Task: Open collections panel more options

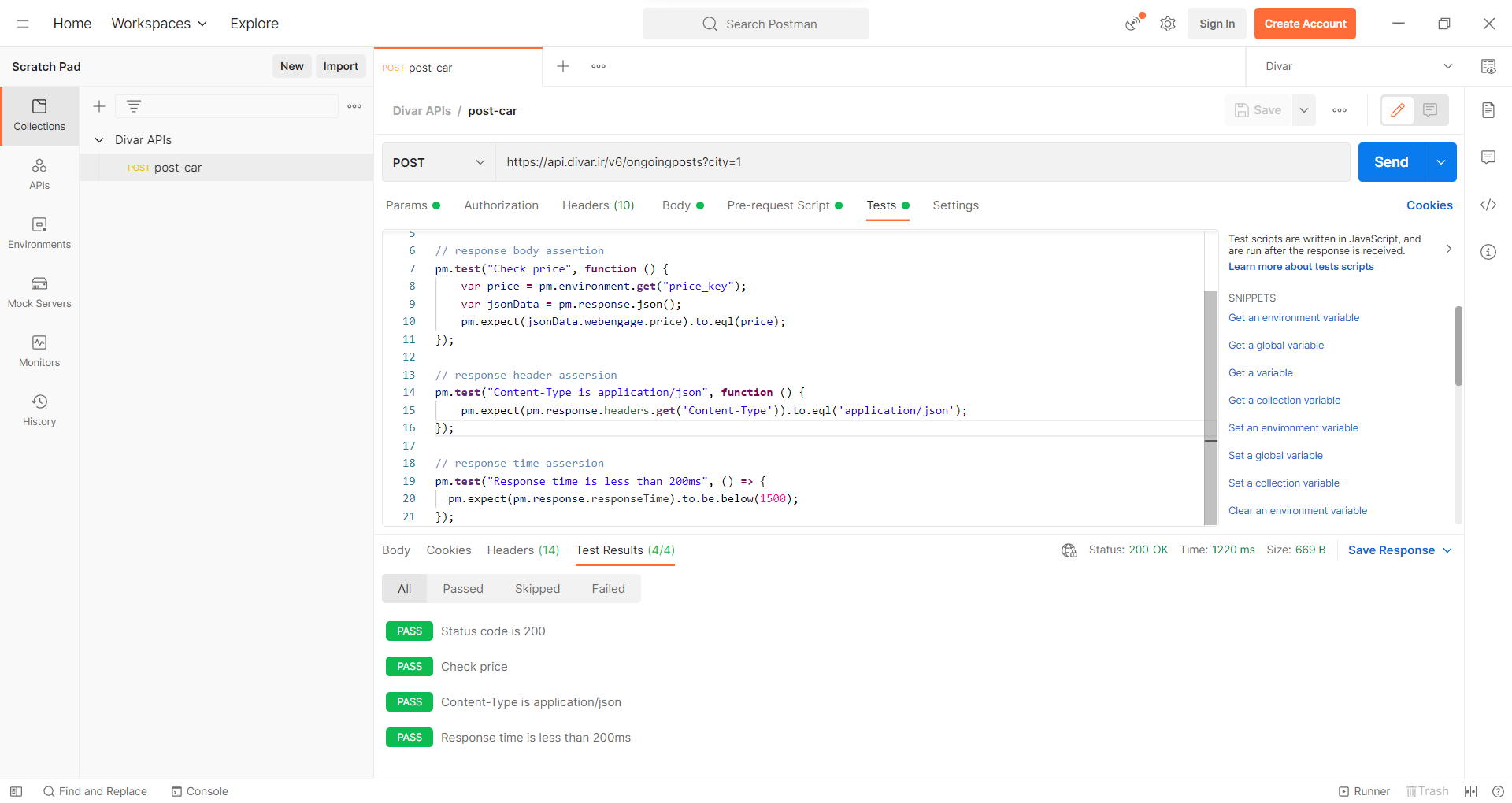Action: click(354, 106)
